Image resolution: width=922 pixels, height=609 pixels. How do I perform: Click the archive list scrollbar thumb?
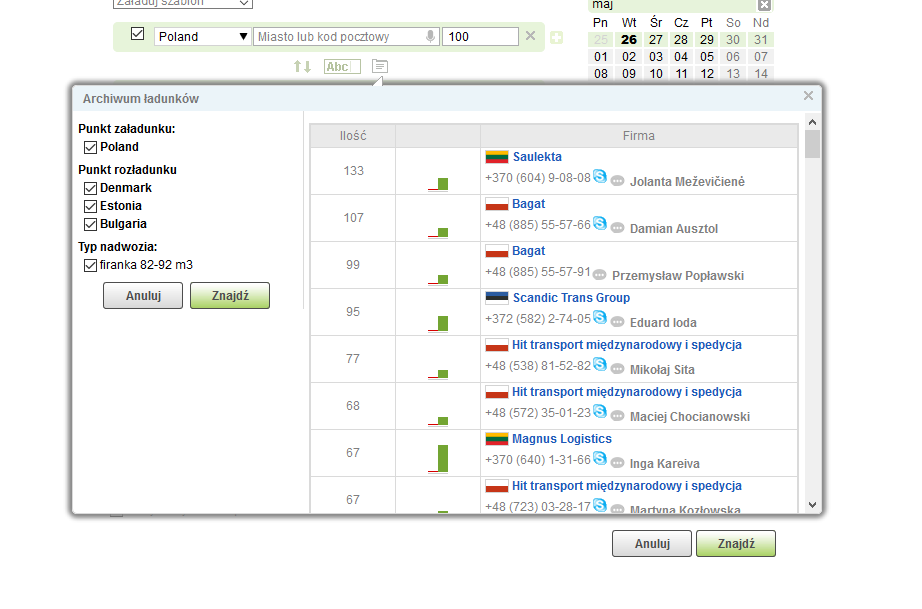(813, 144)
